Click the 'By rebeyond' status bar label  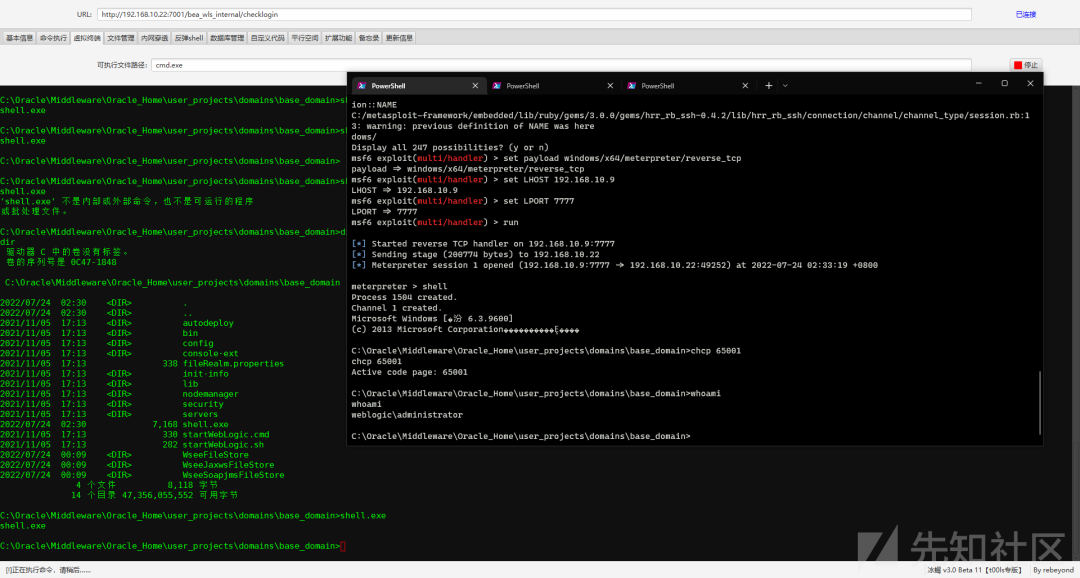point(1054,570)
